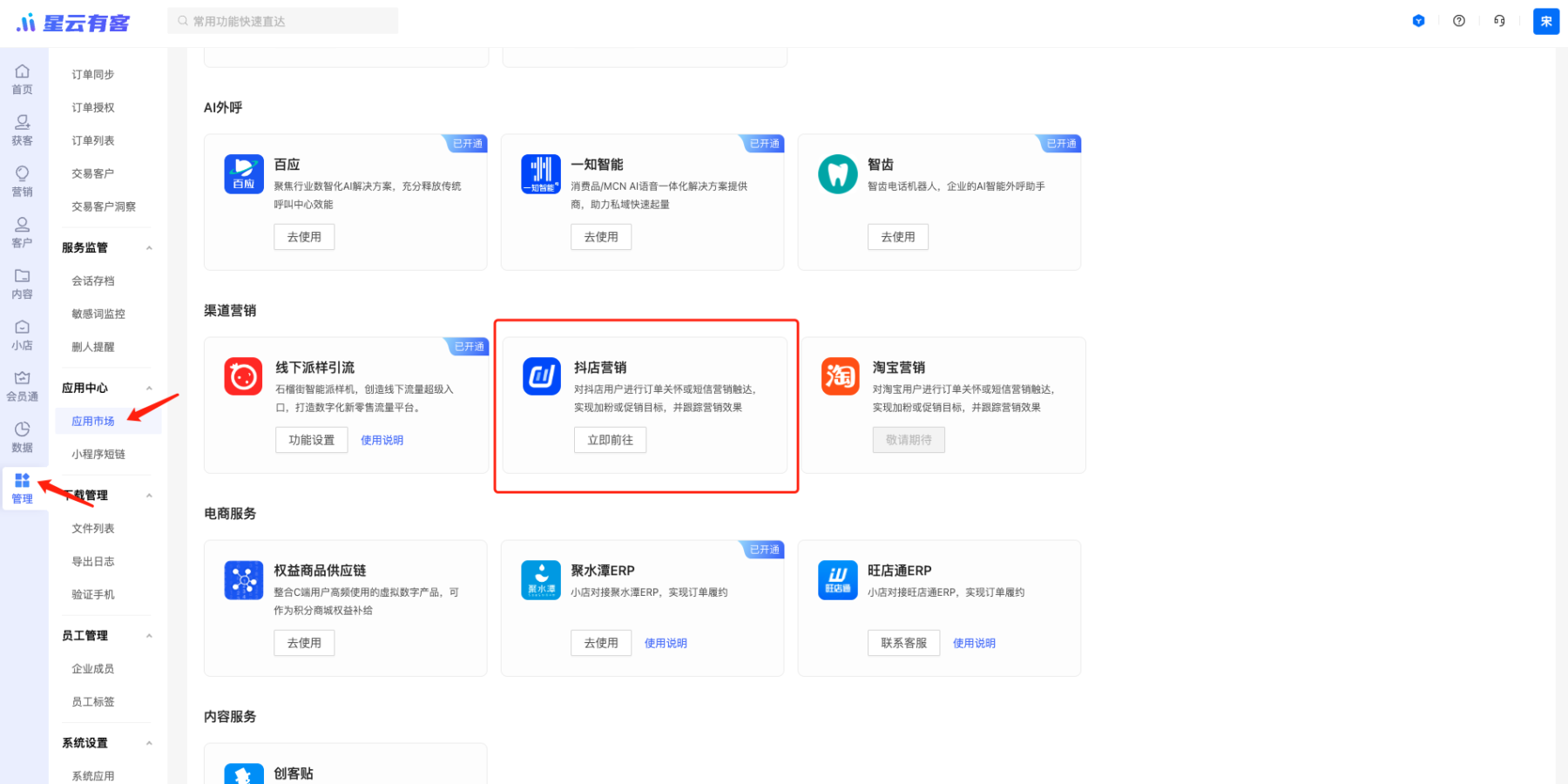Image resolution: width=1568 pixels, height=784 pixels.
Task: Click the user avatar 宋
Action: (x=1546, y=22)
